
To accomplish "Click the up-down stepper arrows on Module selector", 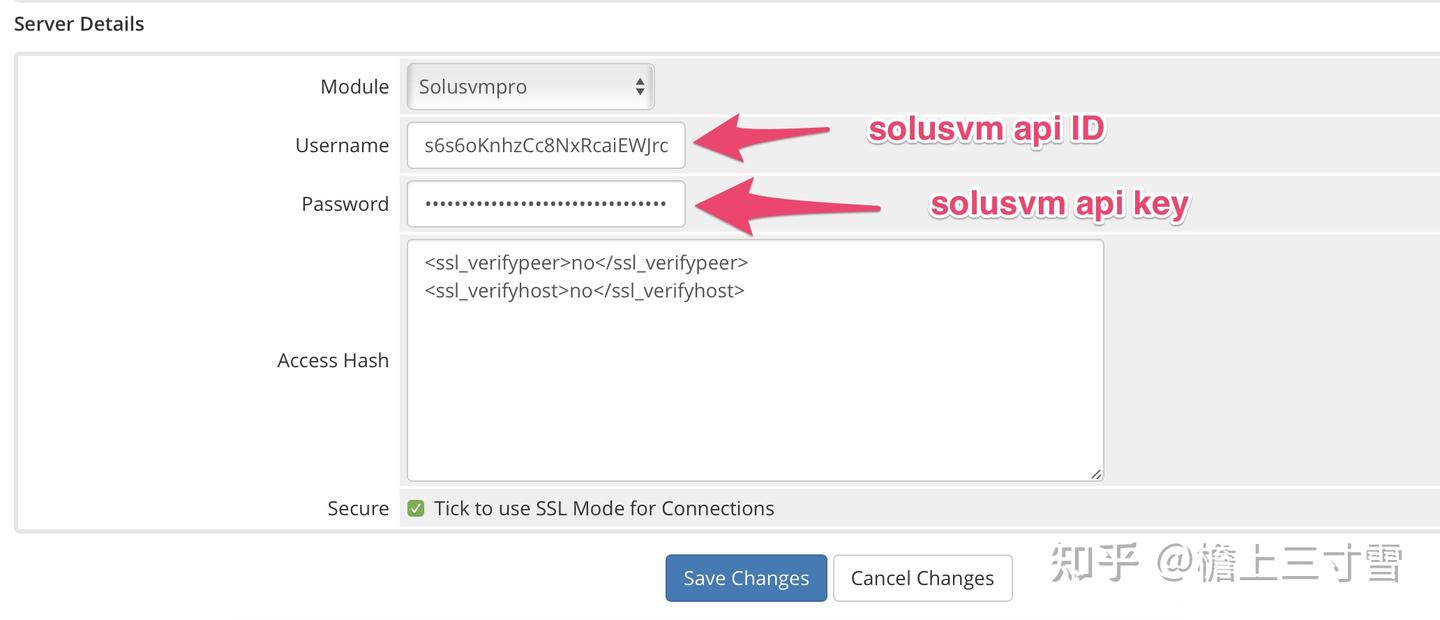I will point(640,86).
